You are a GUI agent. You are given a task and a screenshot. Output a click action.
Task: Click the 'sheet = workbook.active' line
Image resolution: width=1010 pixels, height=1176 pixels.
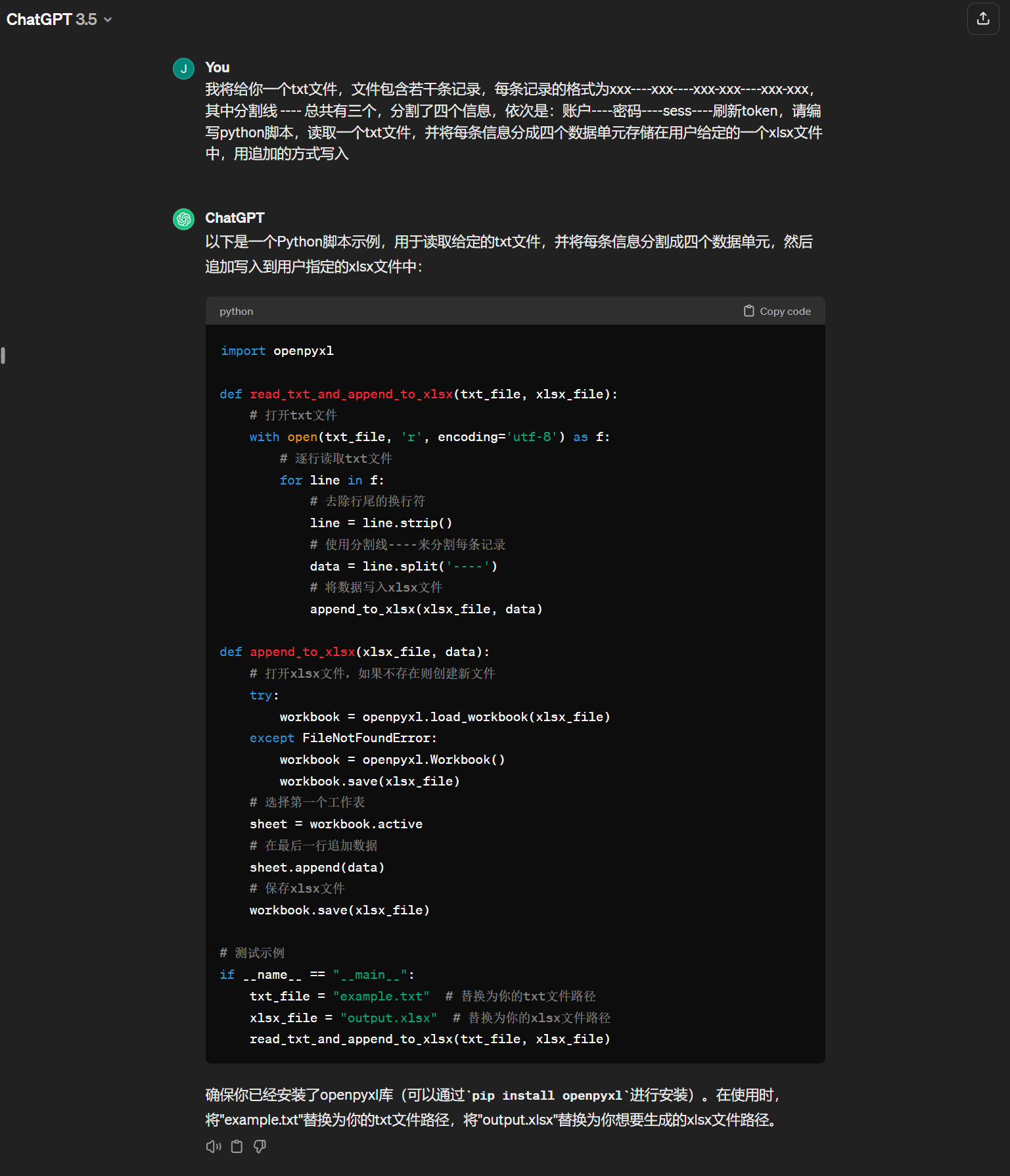coord(336,824)
